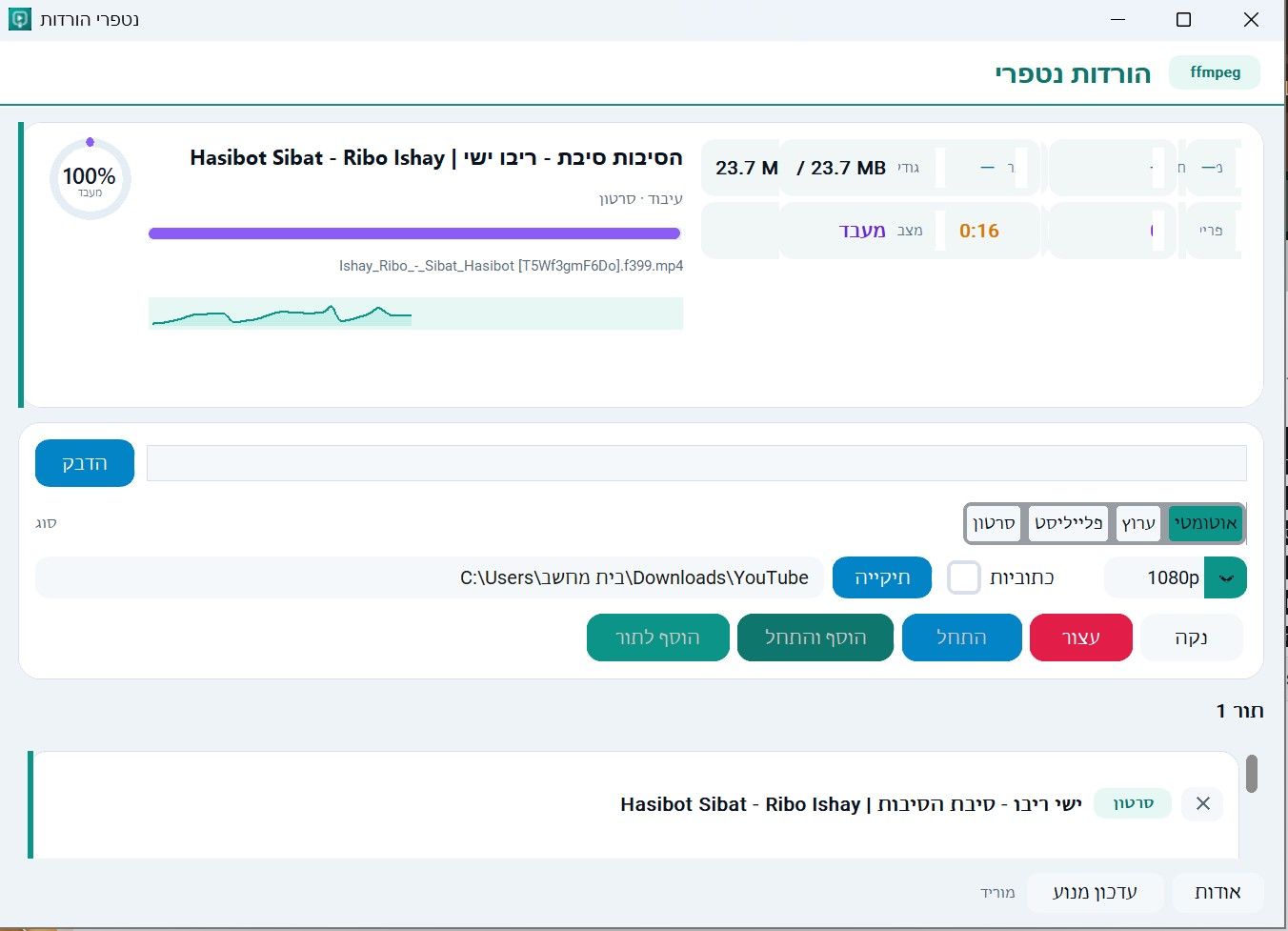Minimize the window
This screenshot has height=931, width=1288.
coord(1117,19)
